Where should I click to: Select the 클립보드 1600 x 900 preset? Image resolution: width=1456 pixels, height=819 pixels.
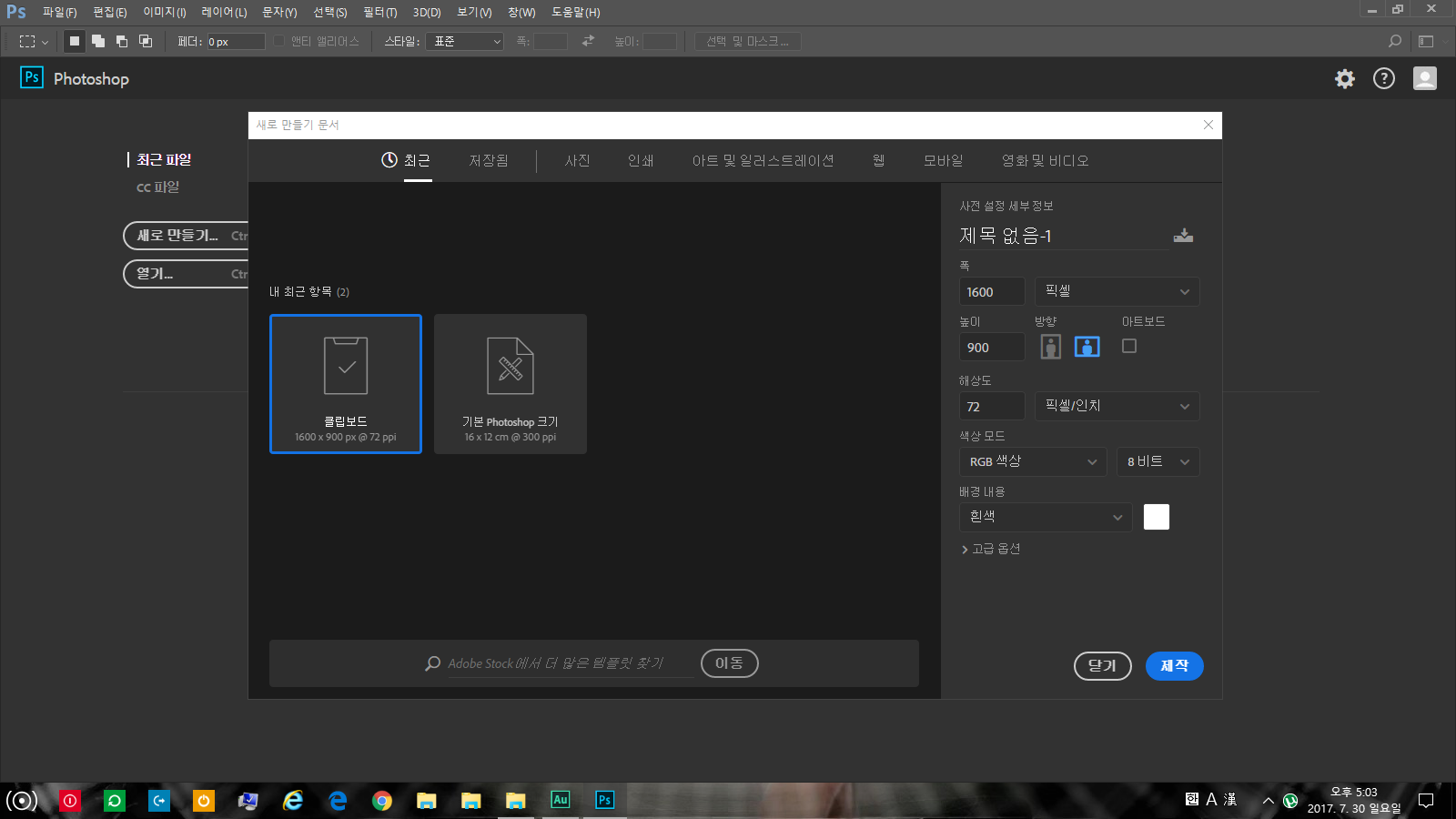coord(346,384)
